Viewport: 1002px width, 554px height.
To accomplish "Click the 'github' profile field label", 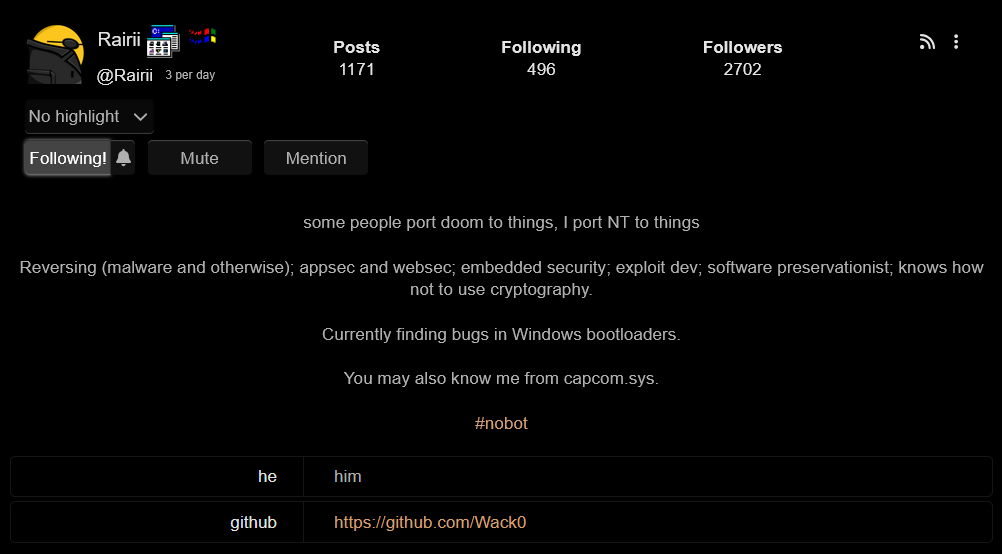I will [x=253, y=522].
